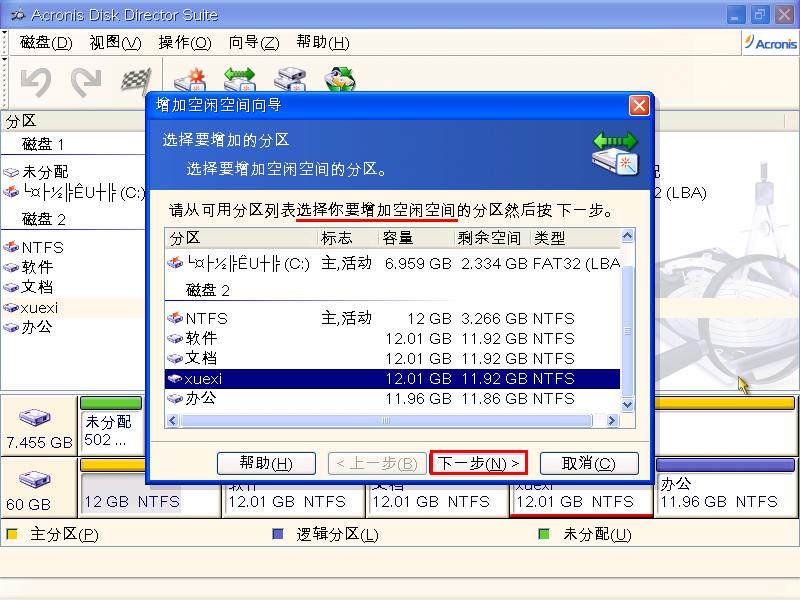
Task: Click the yellow 主分区(P) legend swatch
Action: pyautogui.click(x=12, y=534)
